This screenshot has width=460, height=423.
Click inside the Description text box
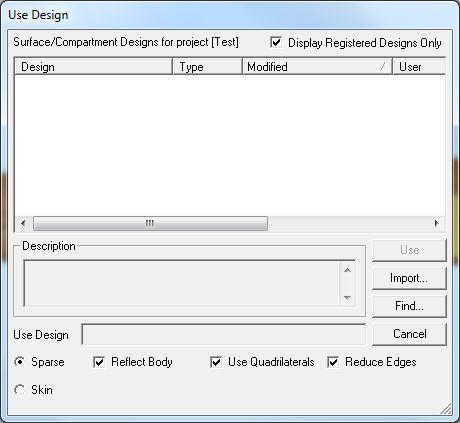(182, 284)
